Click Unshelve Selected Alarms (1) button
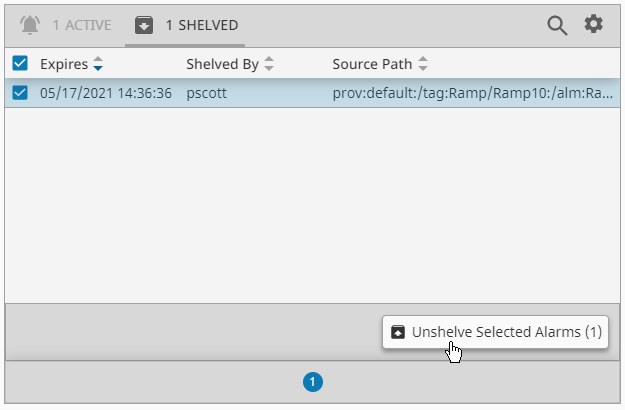 pyautogui.click(x=495, y=332)
